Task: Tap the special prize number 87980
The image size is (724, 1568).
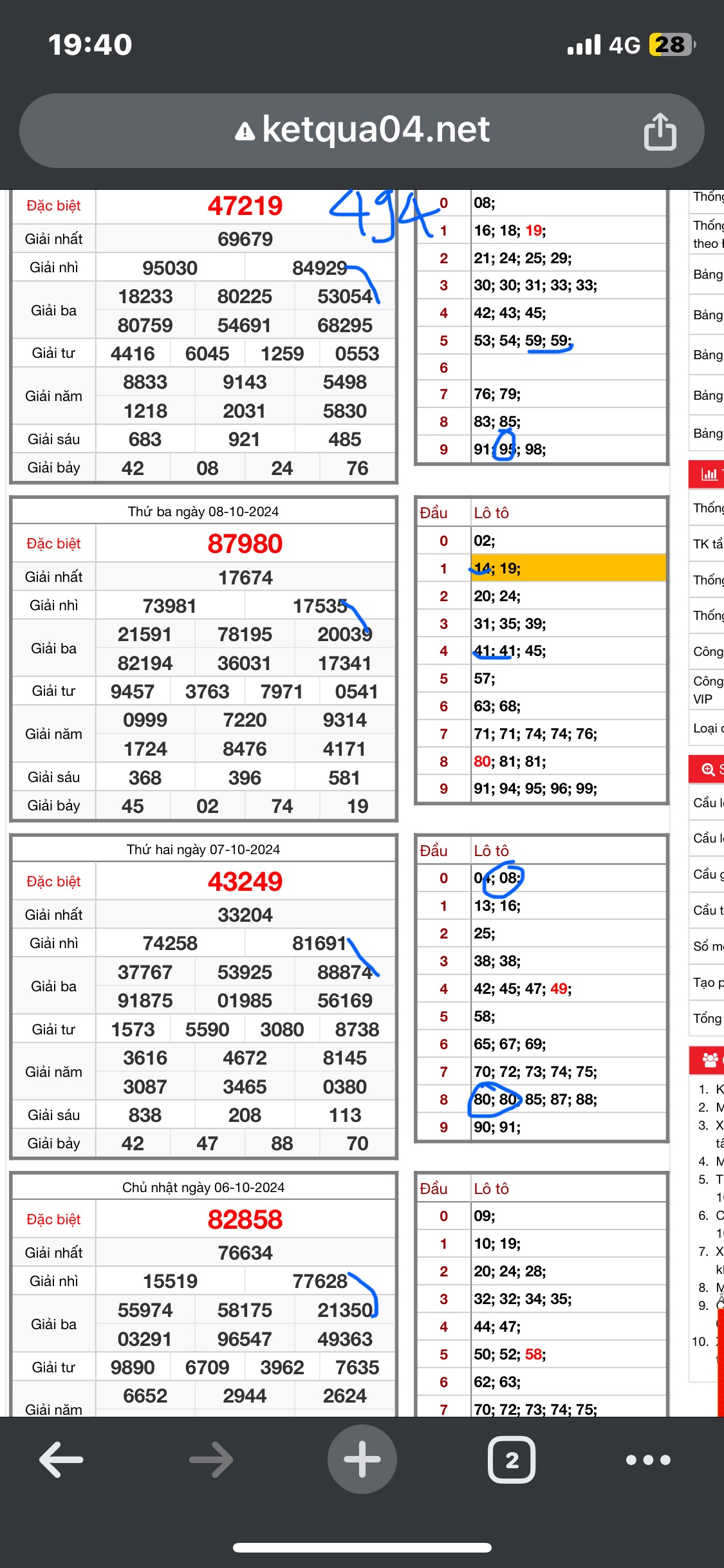Action: (x=245, y=544)
